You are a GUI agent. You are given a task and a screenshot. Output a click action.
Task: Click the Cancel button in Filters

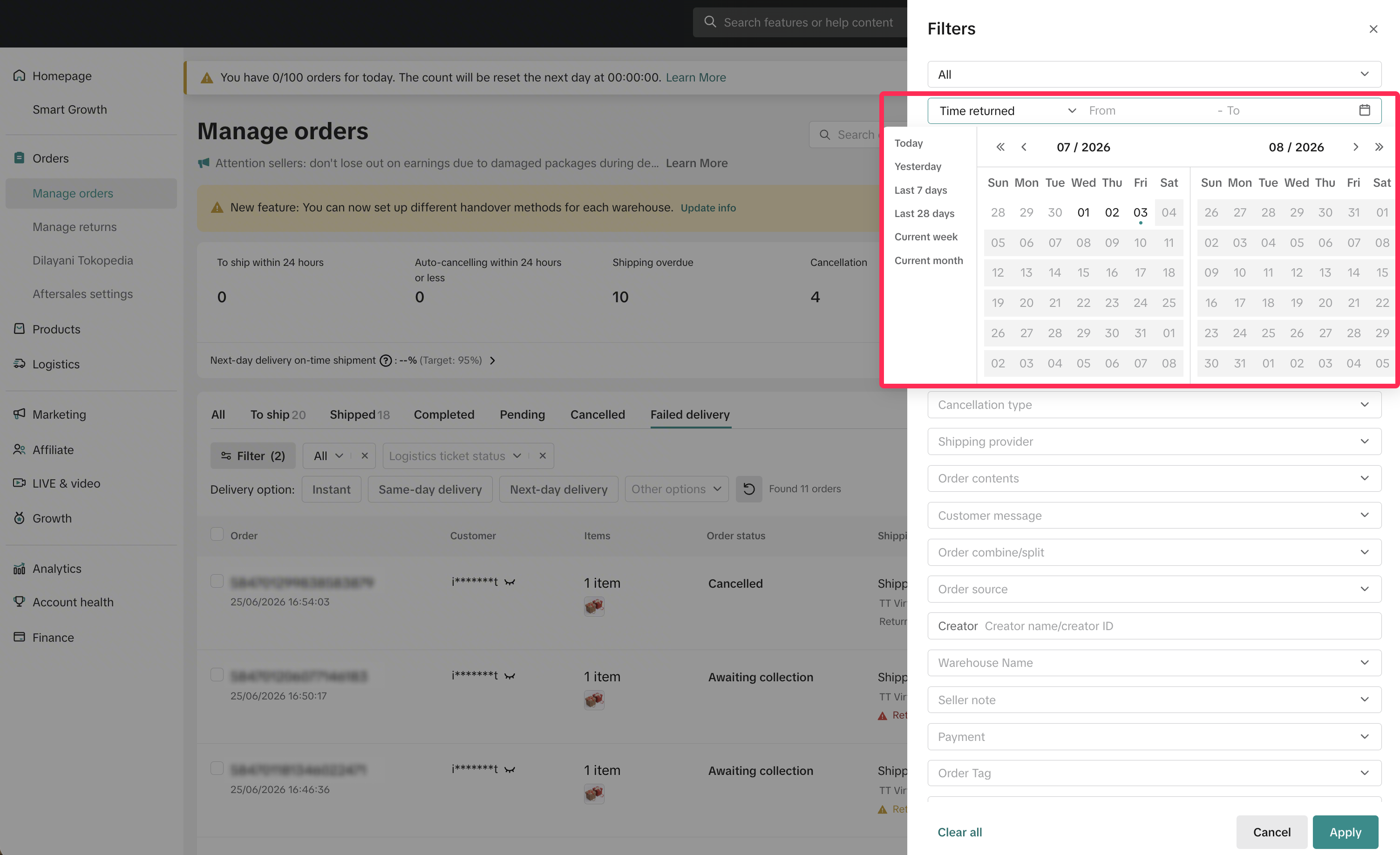coord(1271,832)
